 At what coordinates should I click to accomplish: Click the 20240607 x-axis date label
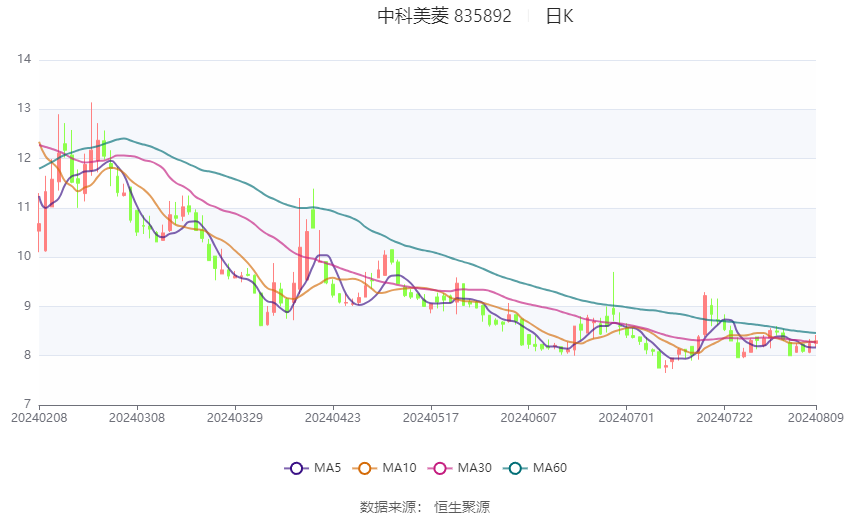[x=529, y=418]
